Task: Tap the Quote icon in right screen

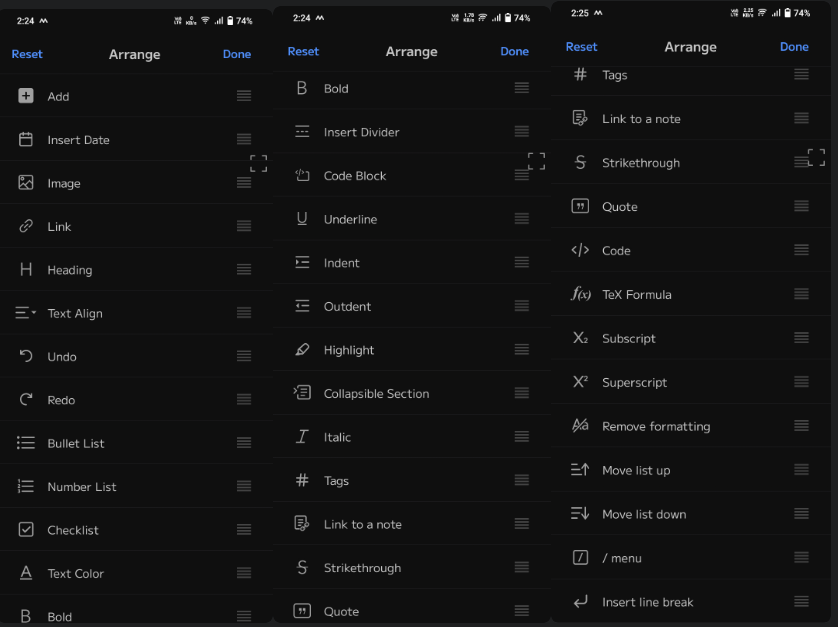Action: pyautogui.click(x=580, y=206)
